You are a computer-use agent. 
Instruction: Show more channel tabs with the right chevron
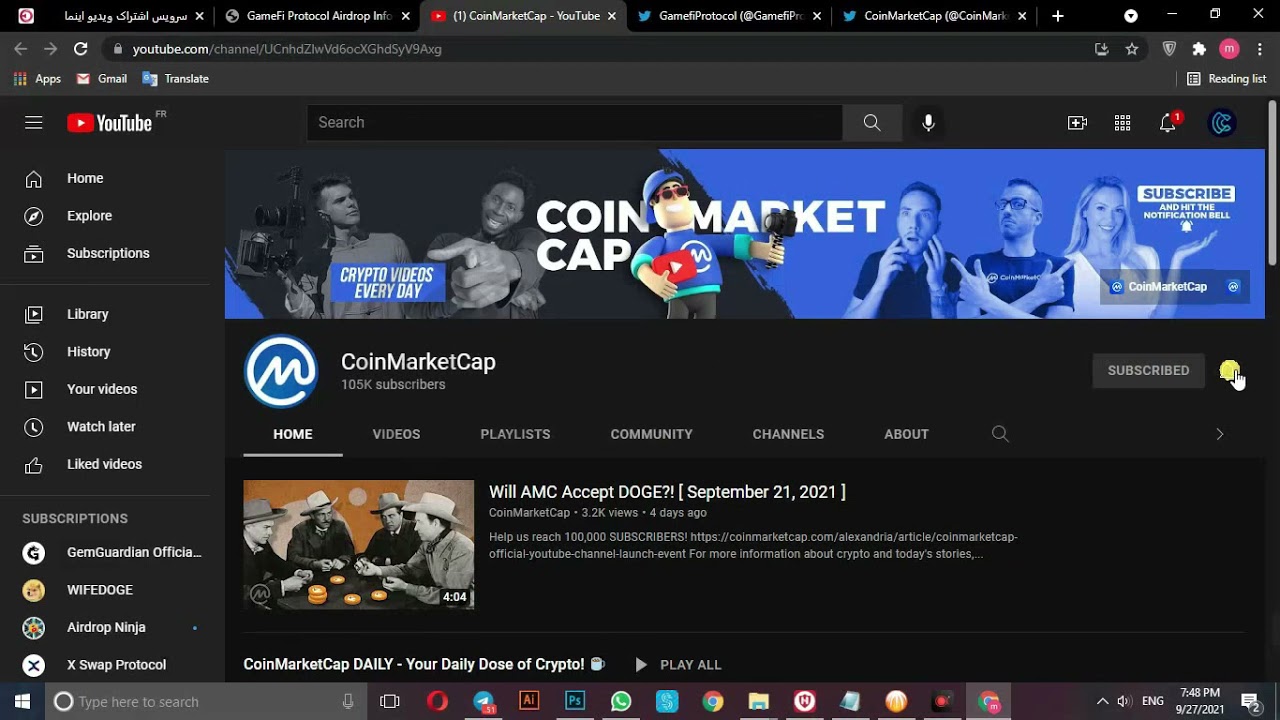[x=1219, y=434]
